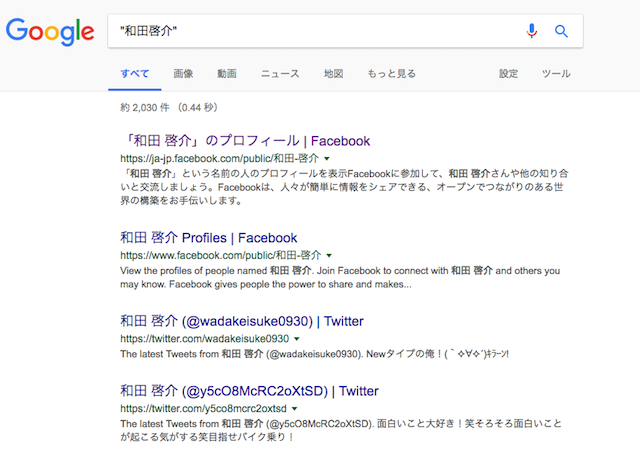The width and height of the screenshot is (640, 458).
Task: Focus the search box containing "和田啓介"
Action: pos(345,31)
